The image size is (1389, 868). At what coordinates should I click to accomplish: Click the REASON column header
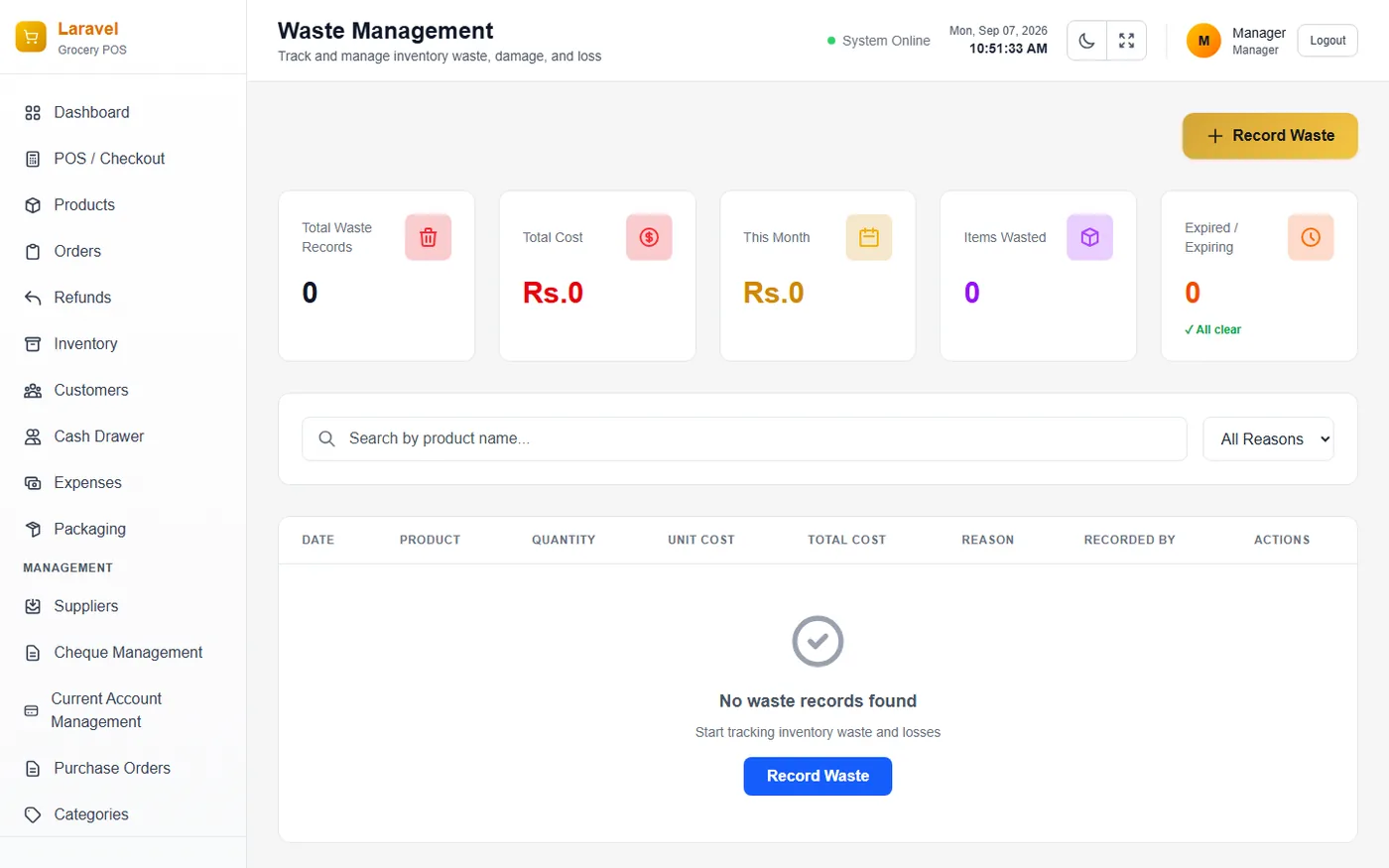pyautogui.click(x=987, y=541)
